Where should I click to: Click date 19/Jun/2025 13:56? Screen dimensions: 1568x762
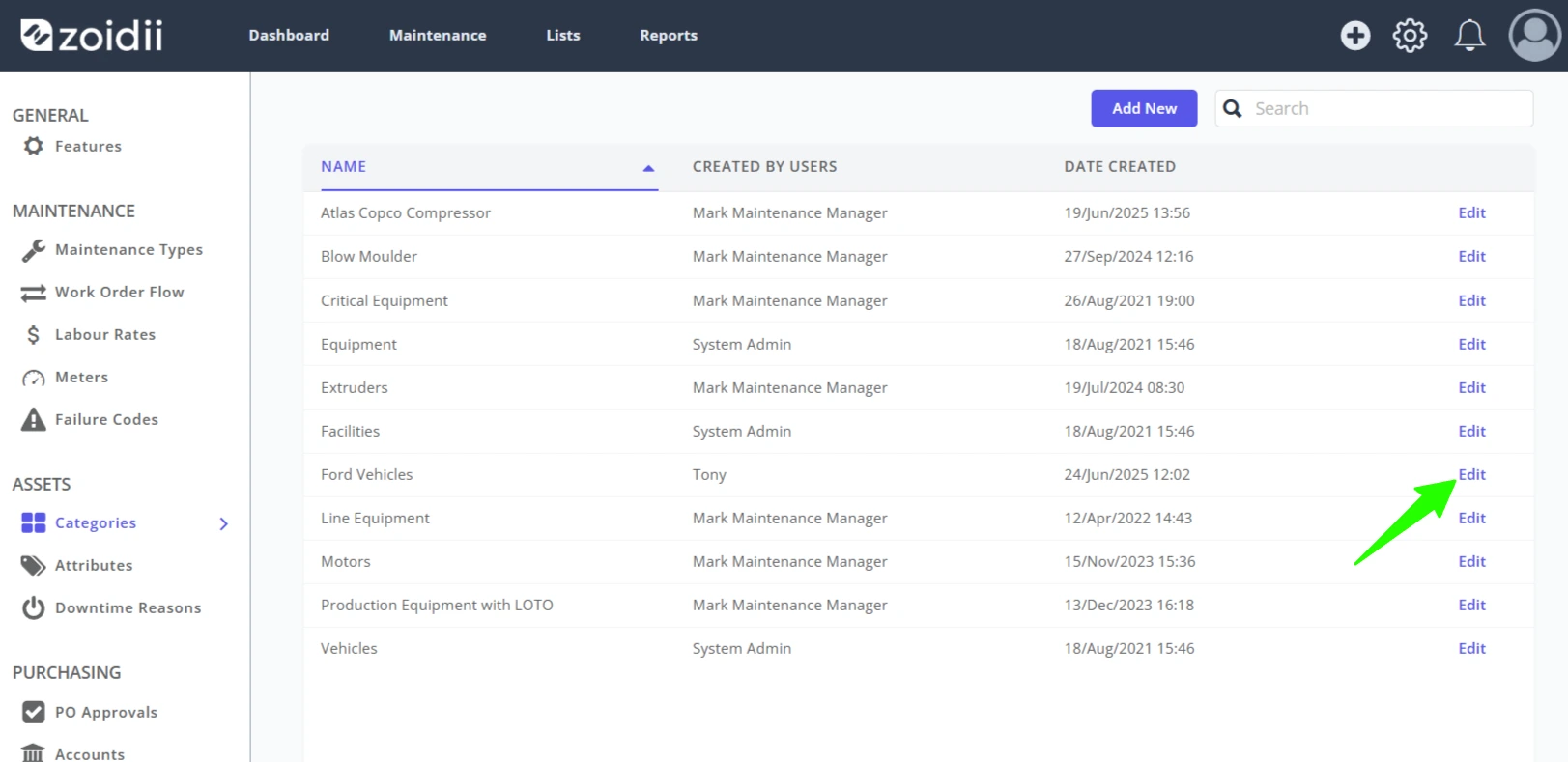pyautogui.click(x=1126, y=212)
